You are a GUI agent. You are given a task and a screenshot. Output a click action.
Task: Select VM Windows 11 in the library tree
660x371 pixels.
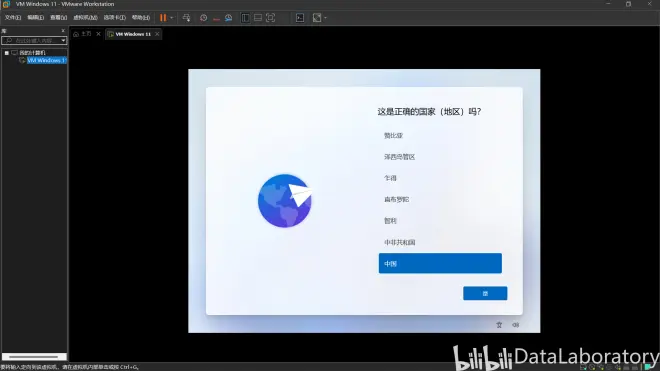46,60
